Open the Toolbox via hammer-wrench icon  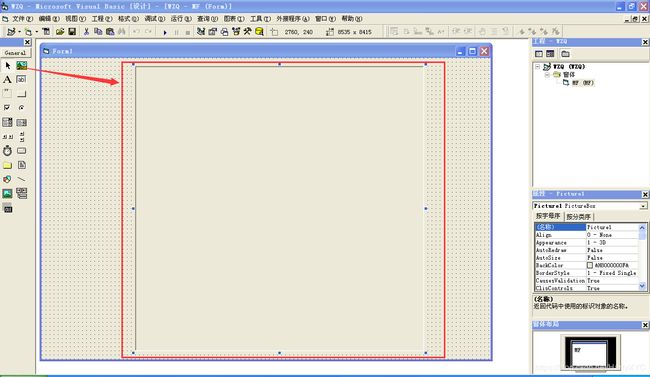(247, 32)
